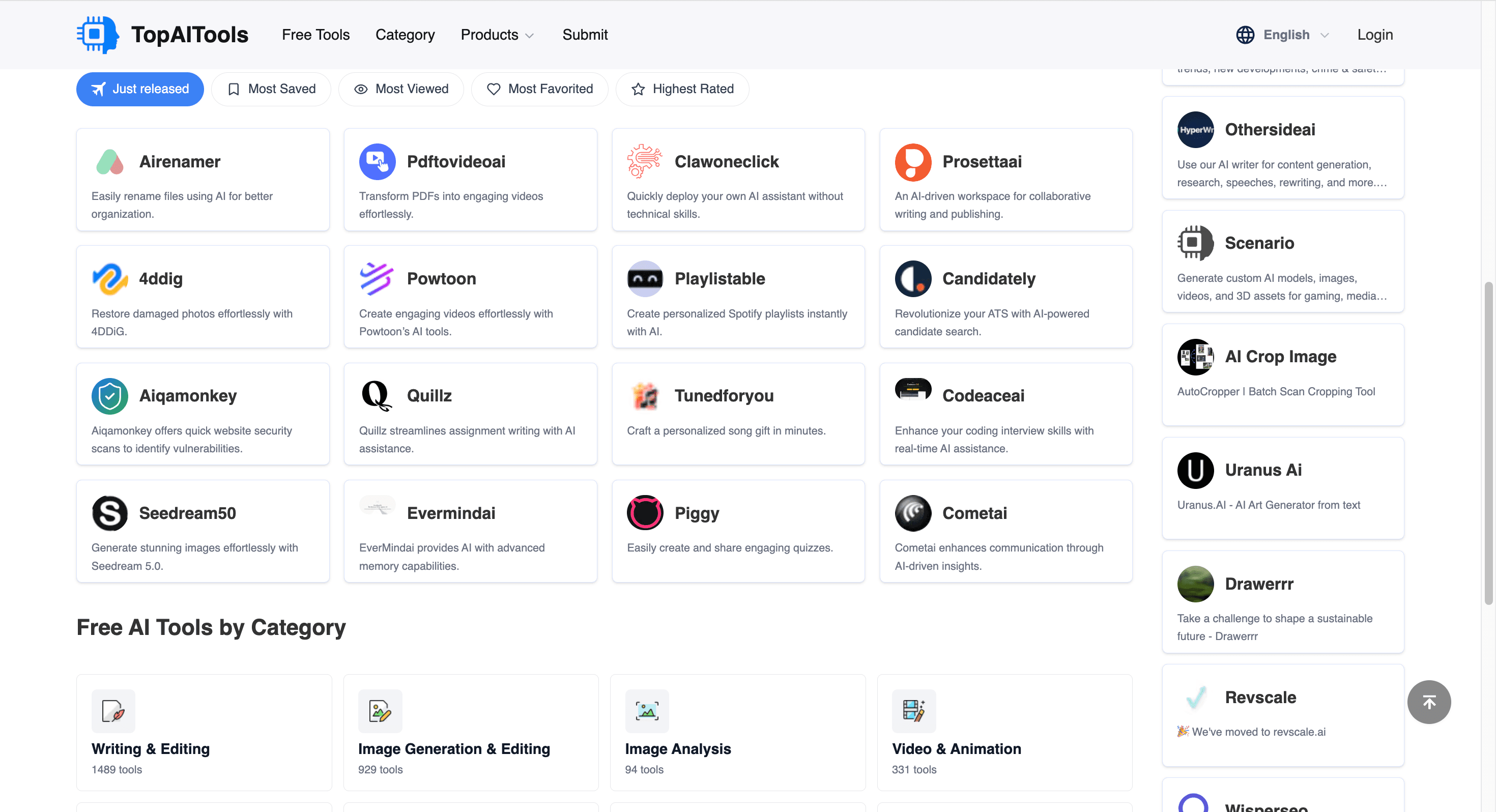The width and height of the screenshot is (1496, 812).
Task: Click the Free AI Tools by Category heading
Action: click(211, 628)
